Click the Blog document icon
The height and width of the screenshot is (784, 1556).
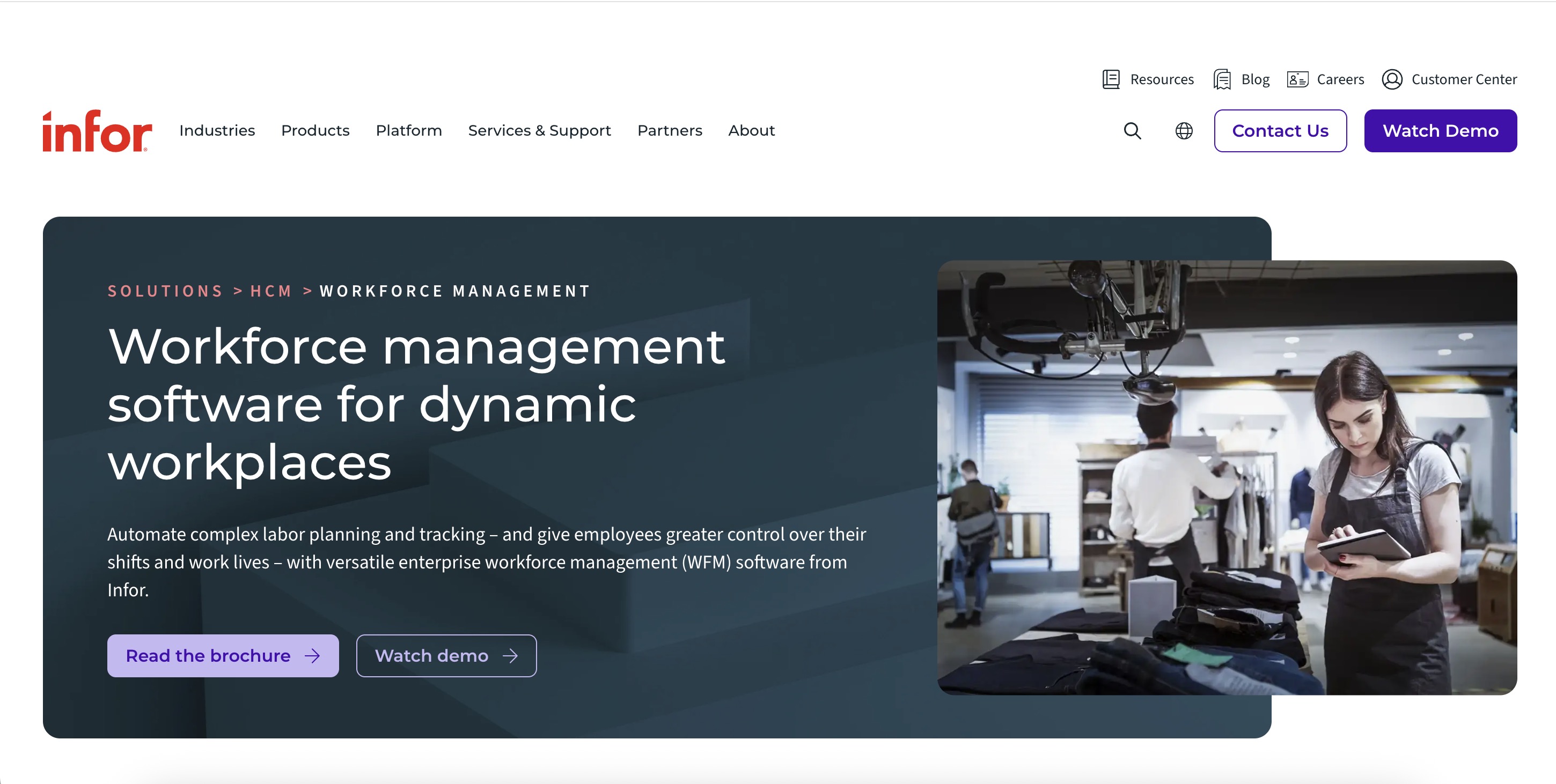pyautogui.click(x=1222, y=79)
